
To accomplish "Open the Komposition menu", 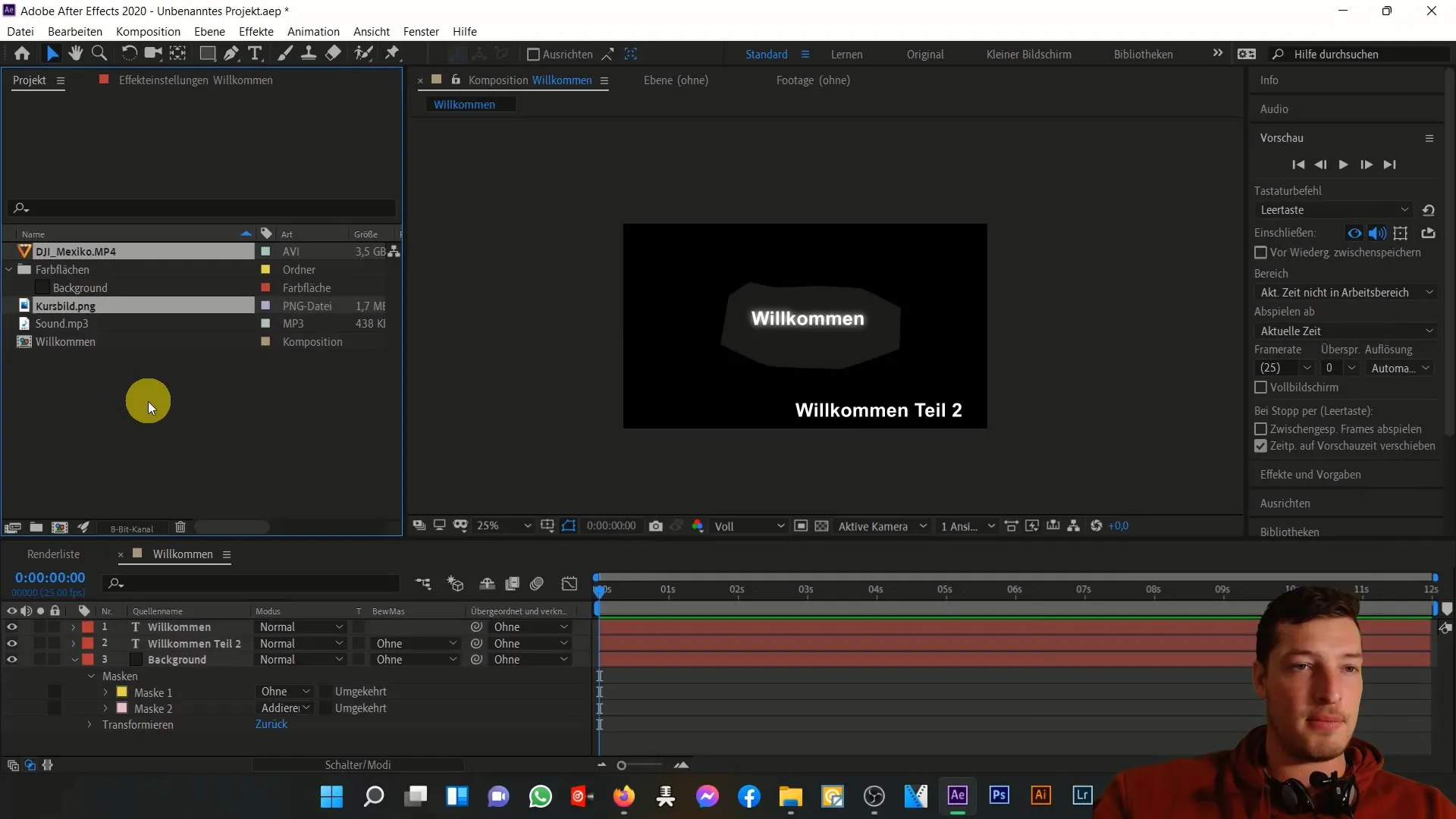I will coord(148,31).
